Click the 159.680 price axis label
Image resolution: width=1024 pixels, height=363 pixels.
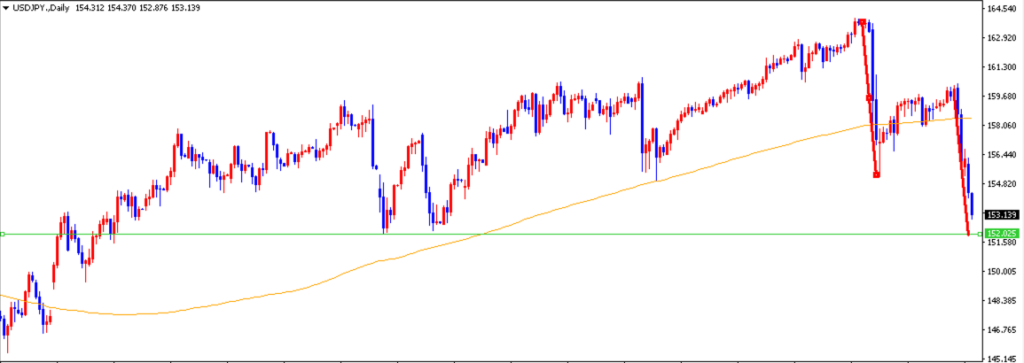coord(1003,97)
